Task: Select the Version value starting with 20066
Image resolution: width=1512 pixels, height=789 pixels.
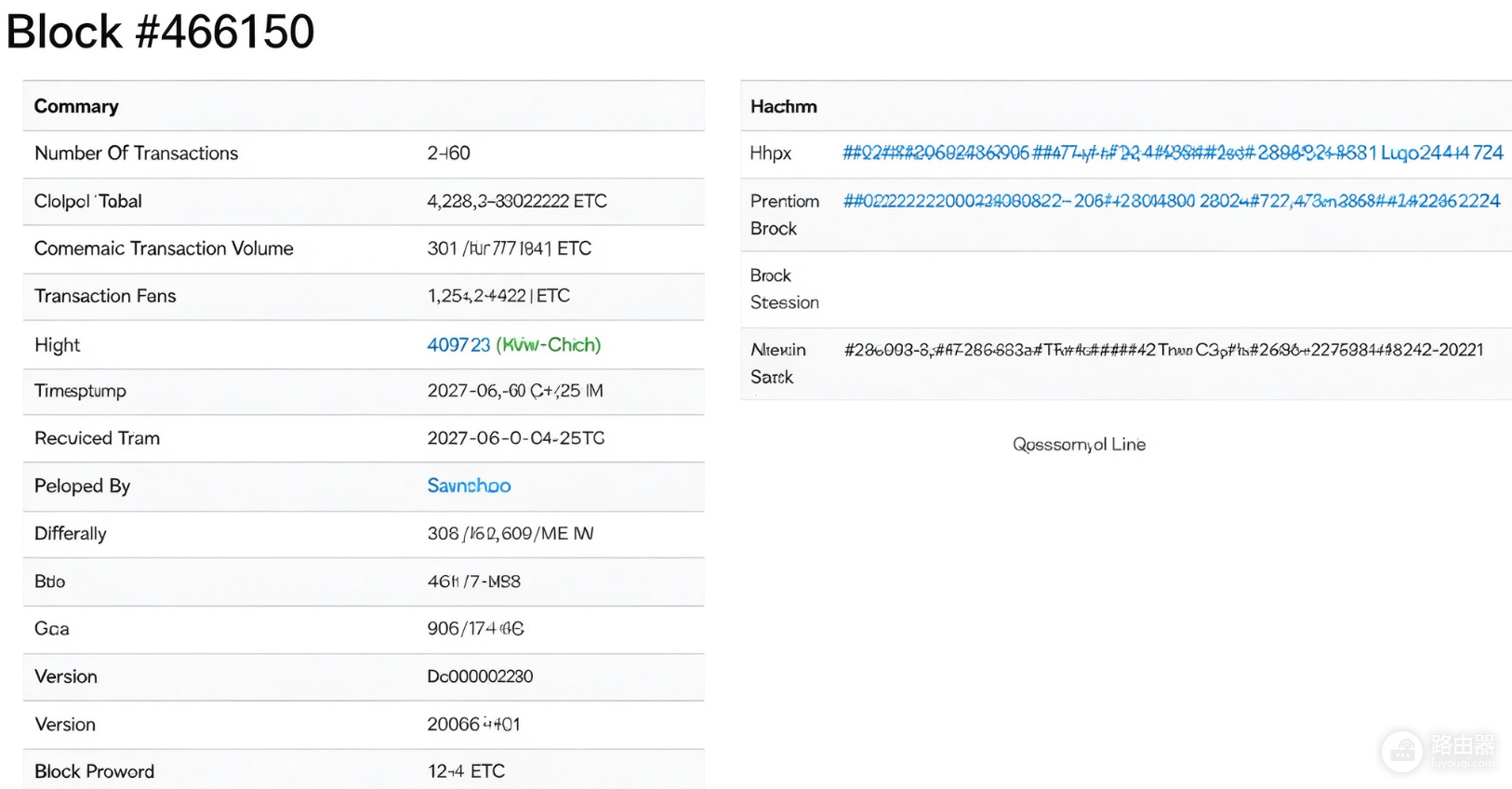Action: pyautogui.click(x=473, y=724)
